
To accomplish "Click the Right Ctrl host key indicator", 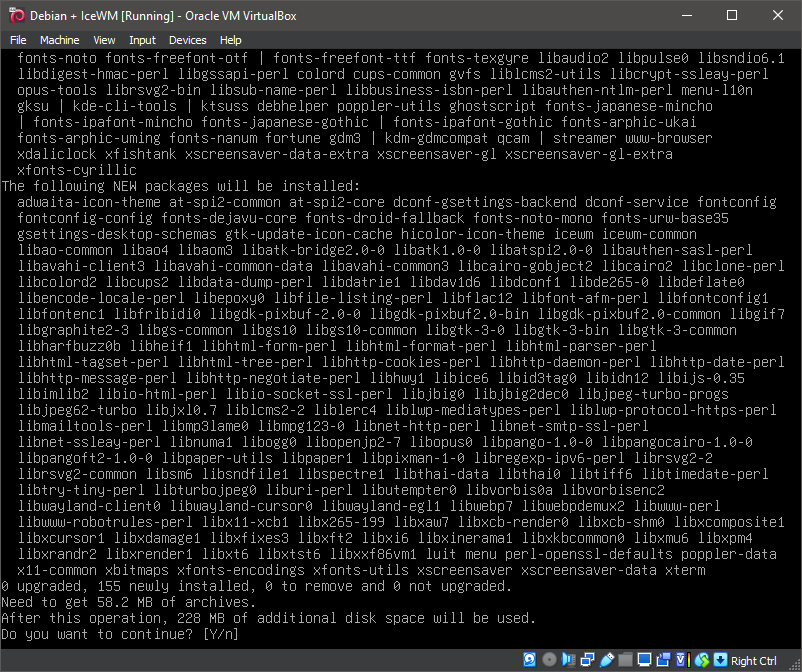I will (x=756, y=660).
